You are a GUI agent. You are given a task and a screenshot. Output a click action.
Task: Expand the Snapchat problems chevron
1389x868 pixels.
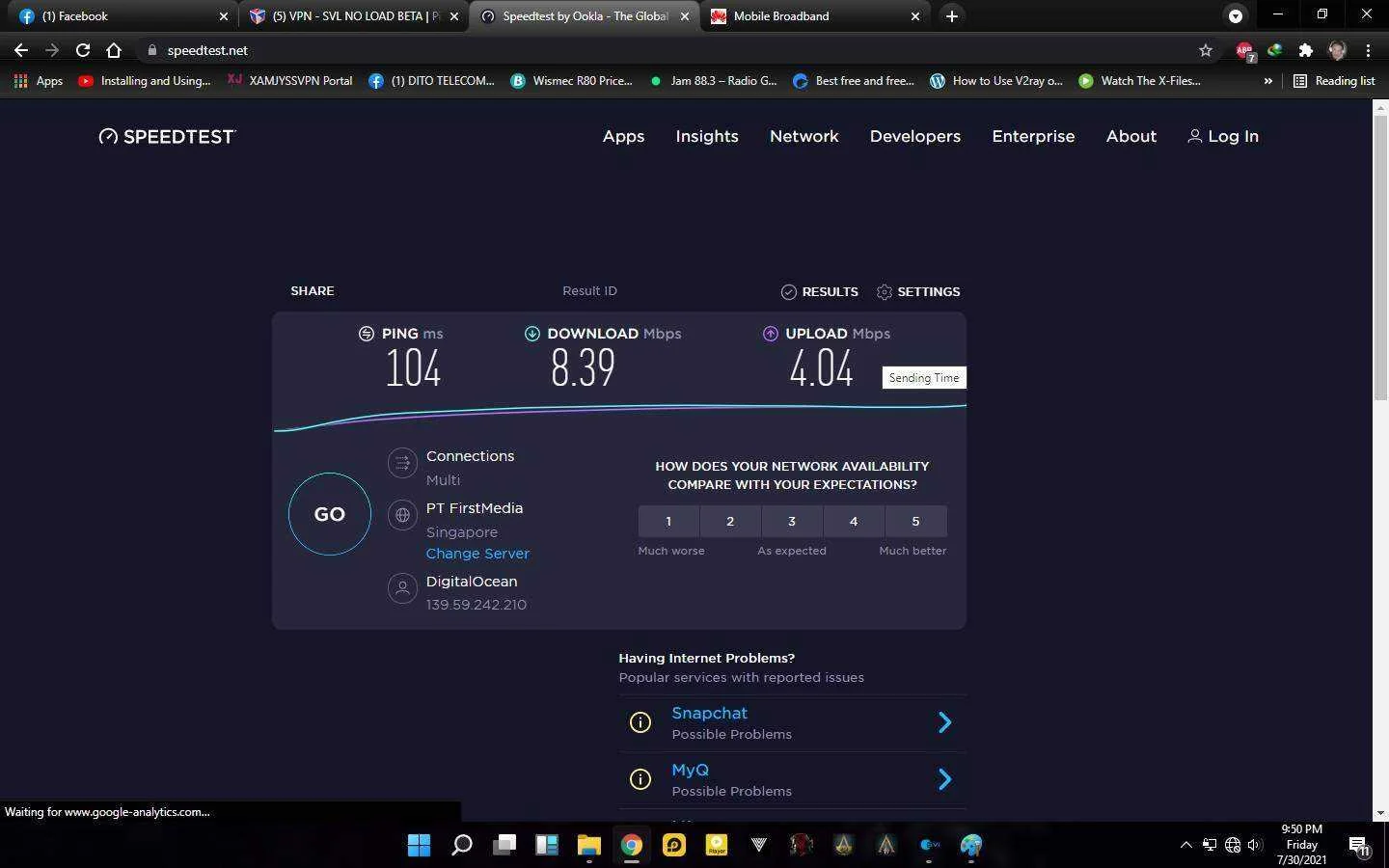pyautogui.click(x=945, y=722)
